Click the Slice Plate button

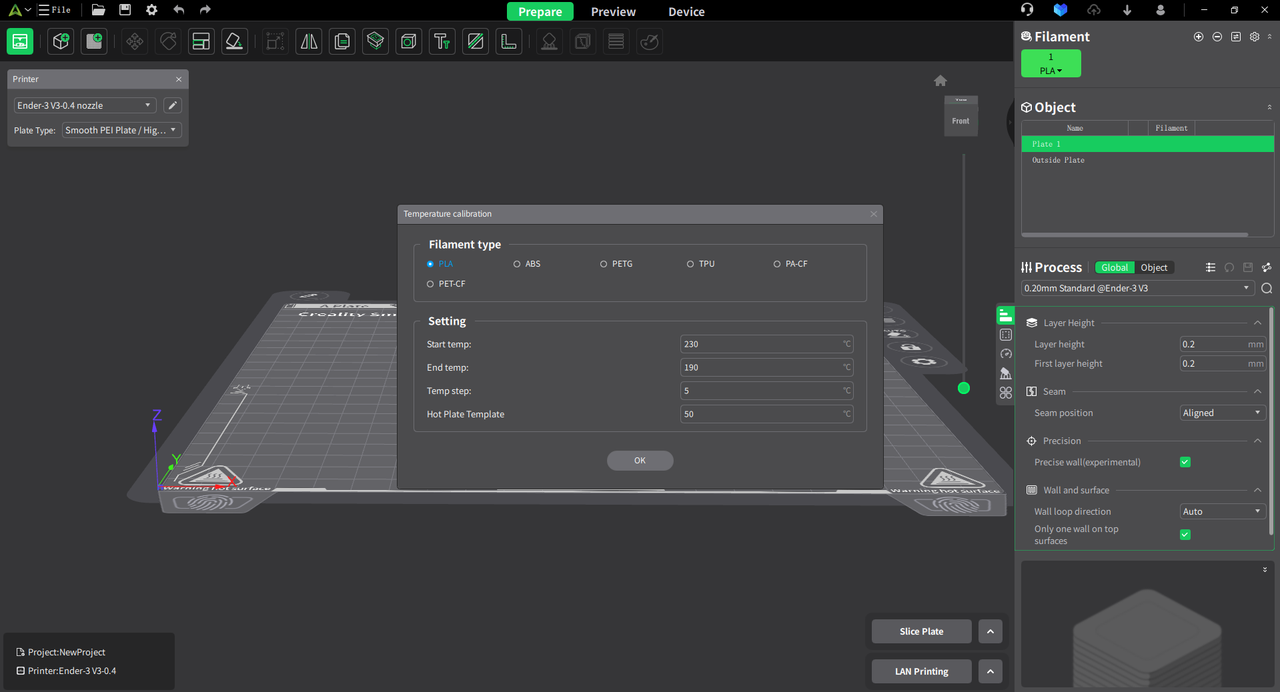(x=920, y=631)
